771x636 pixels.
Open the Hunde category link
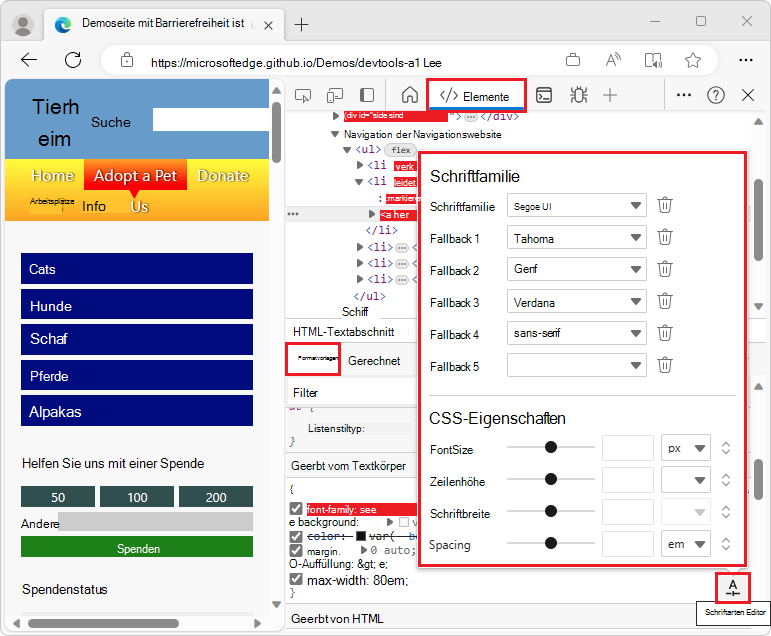coord(137,305)
